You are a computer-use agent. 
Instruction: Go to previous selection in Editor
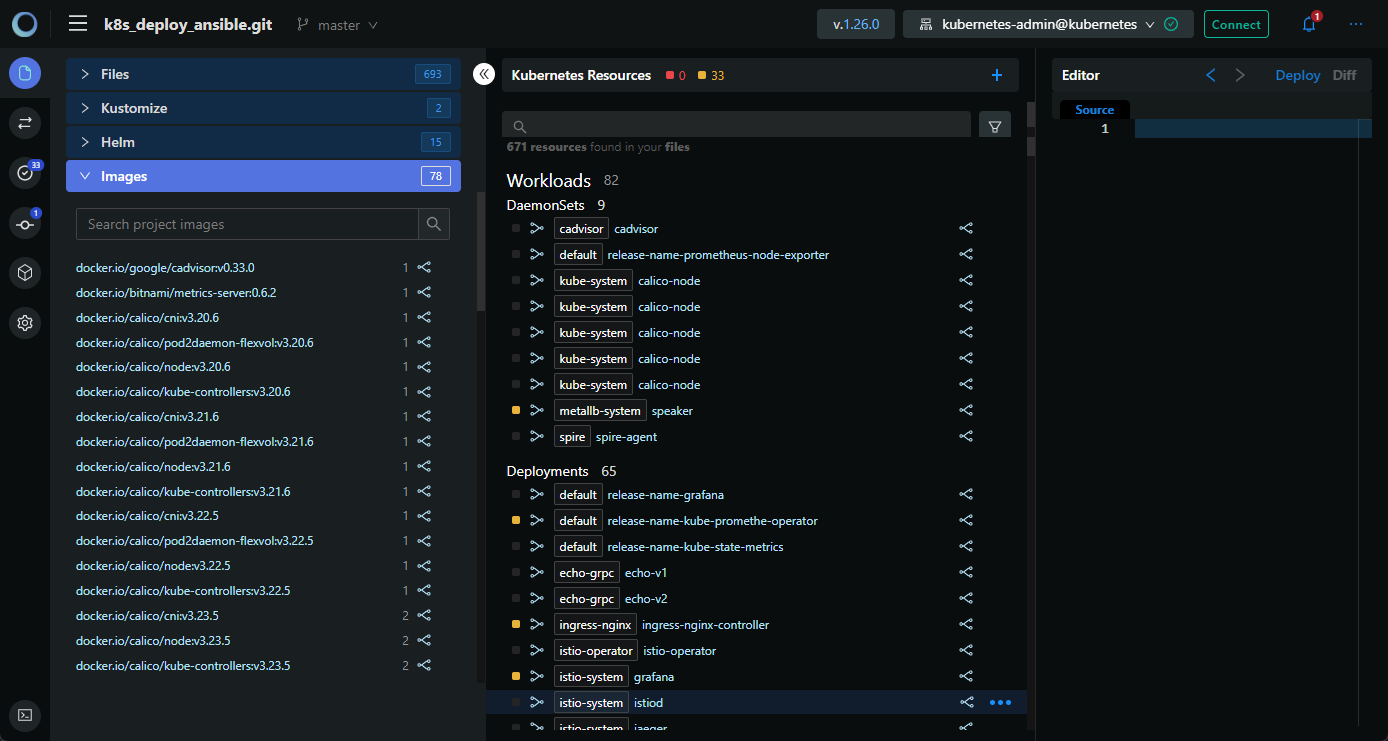click(1210, 75)
